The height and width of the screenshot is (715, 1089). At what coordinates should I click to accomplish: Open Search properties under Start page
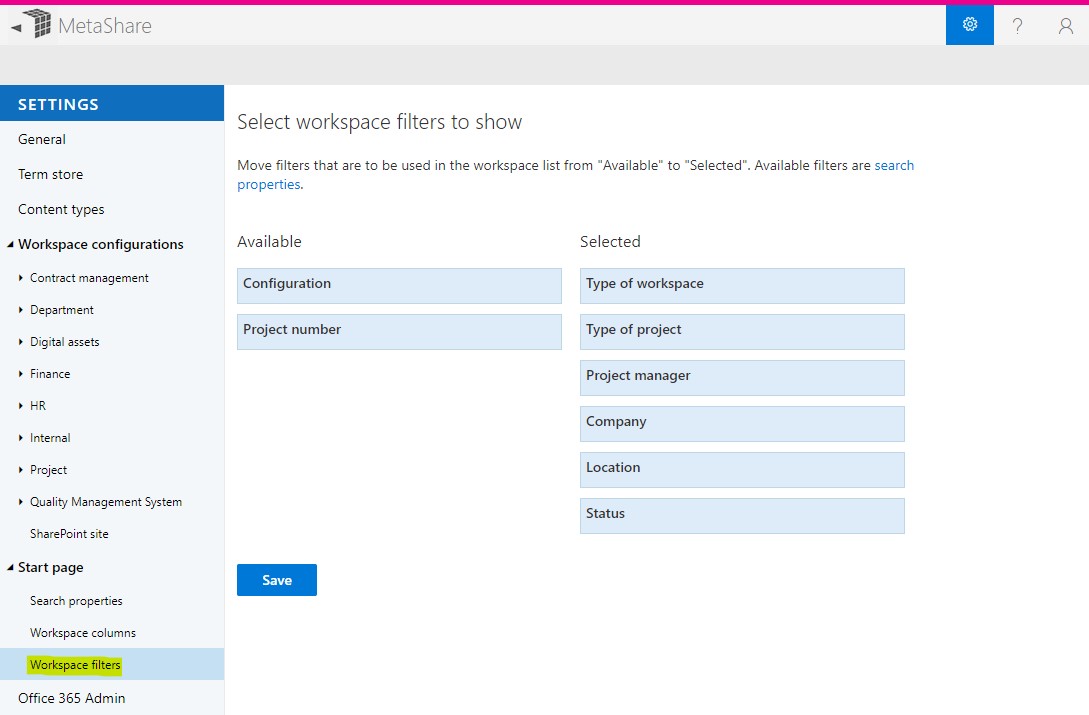point(74,600)
